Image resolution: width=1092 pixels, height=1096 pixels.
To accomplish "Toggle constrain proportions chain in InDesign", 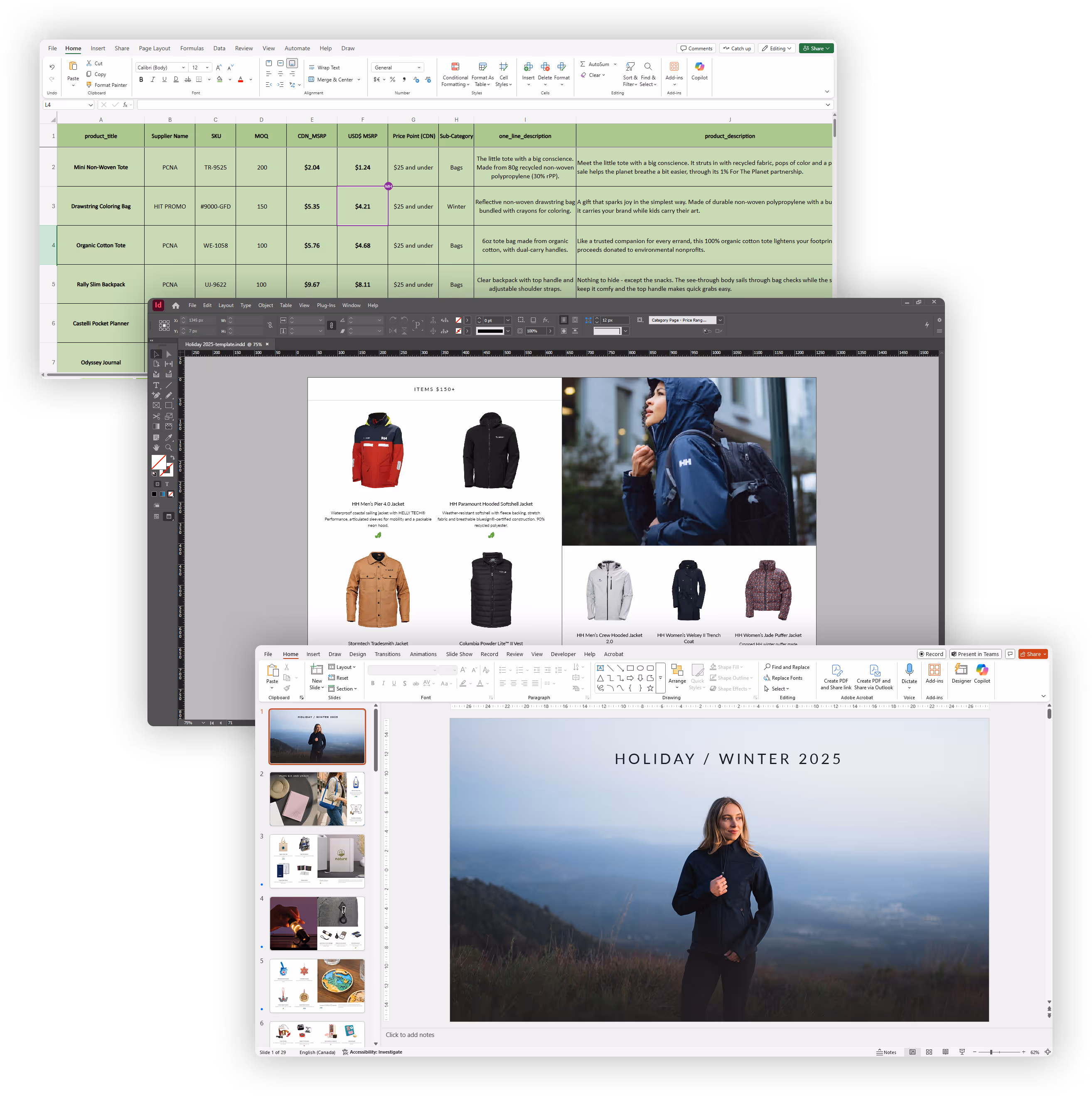I will (x=270, y=325).
